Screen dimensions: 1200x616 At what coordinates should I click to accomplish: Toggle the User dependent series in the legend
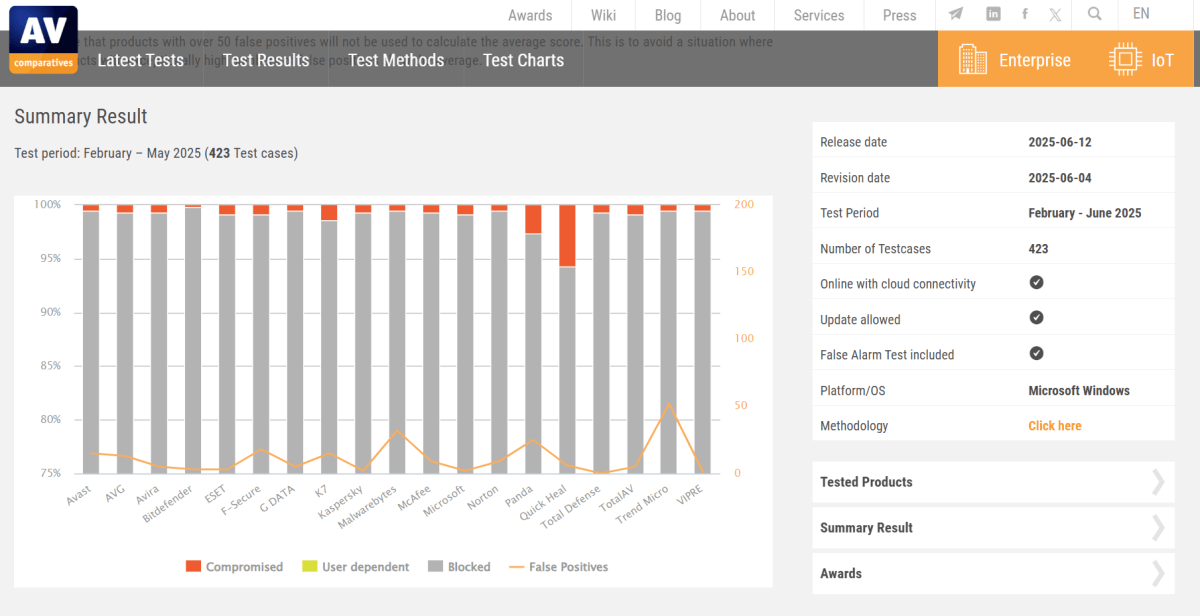pos(355,567)
